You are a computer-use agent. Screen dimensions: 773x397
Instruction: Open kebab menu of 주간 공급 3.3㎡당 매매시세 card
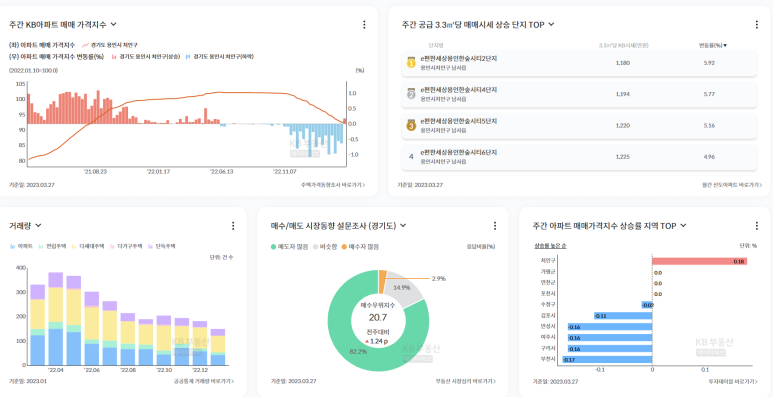coord(756,24)
